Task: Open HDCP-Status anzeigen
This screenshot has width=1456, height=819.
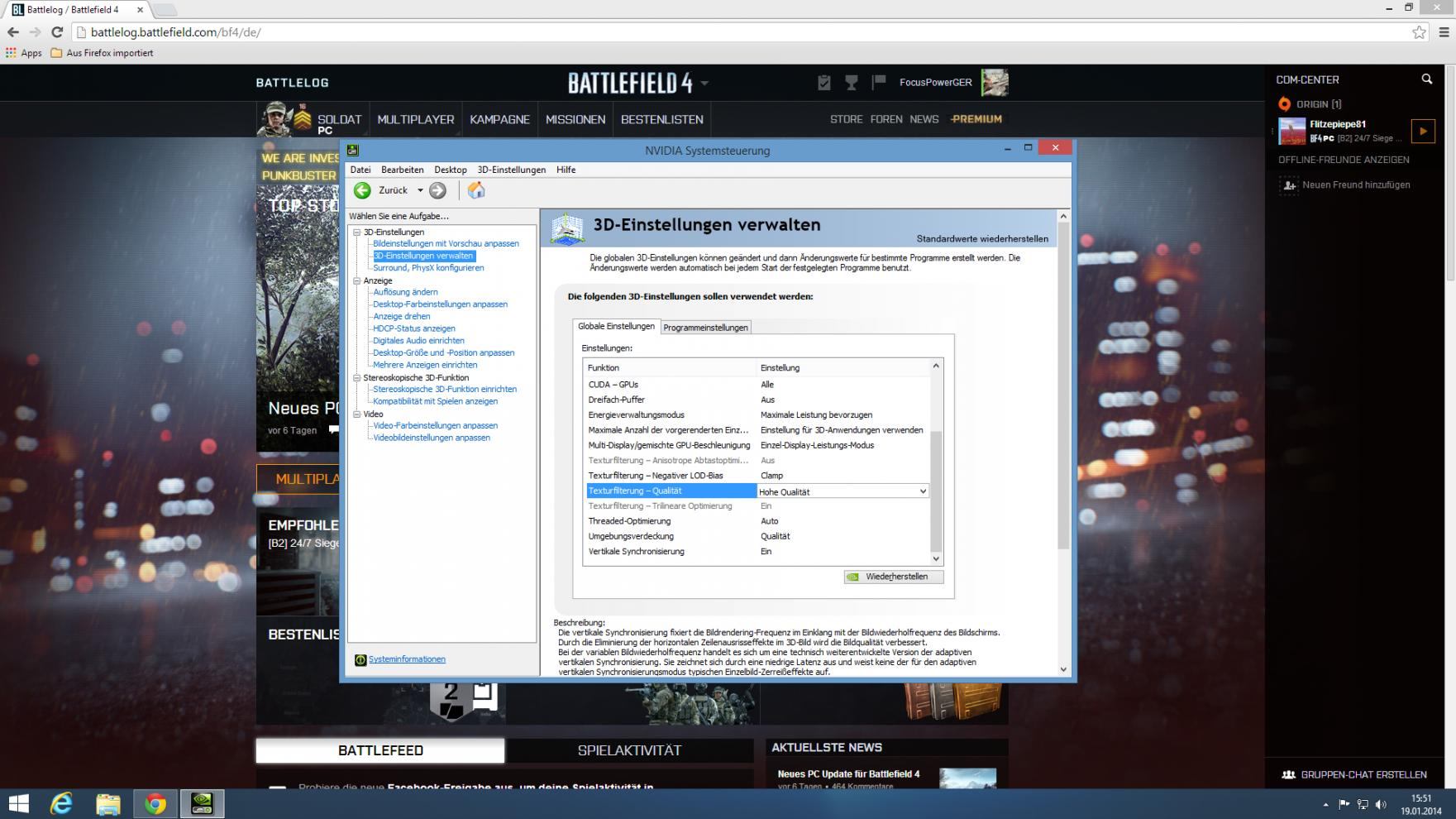Action: (x=413, y=328)
